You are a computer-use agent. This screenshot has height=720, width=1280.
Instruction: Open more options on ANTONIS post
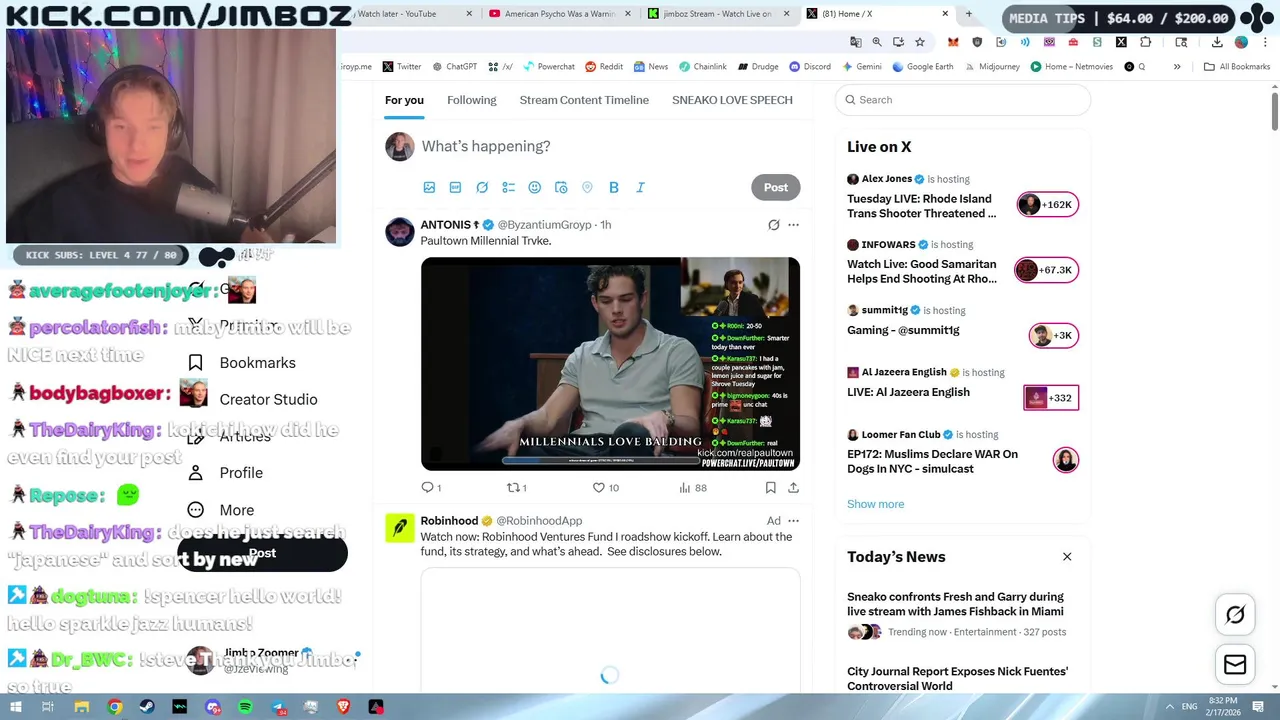[x=793, y=225]
